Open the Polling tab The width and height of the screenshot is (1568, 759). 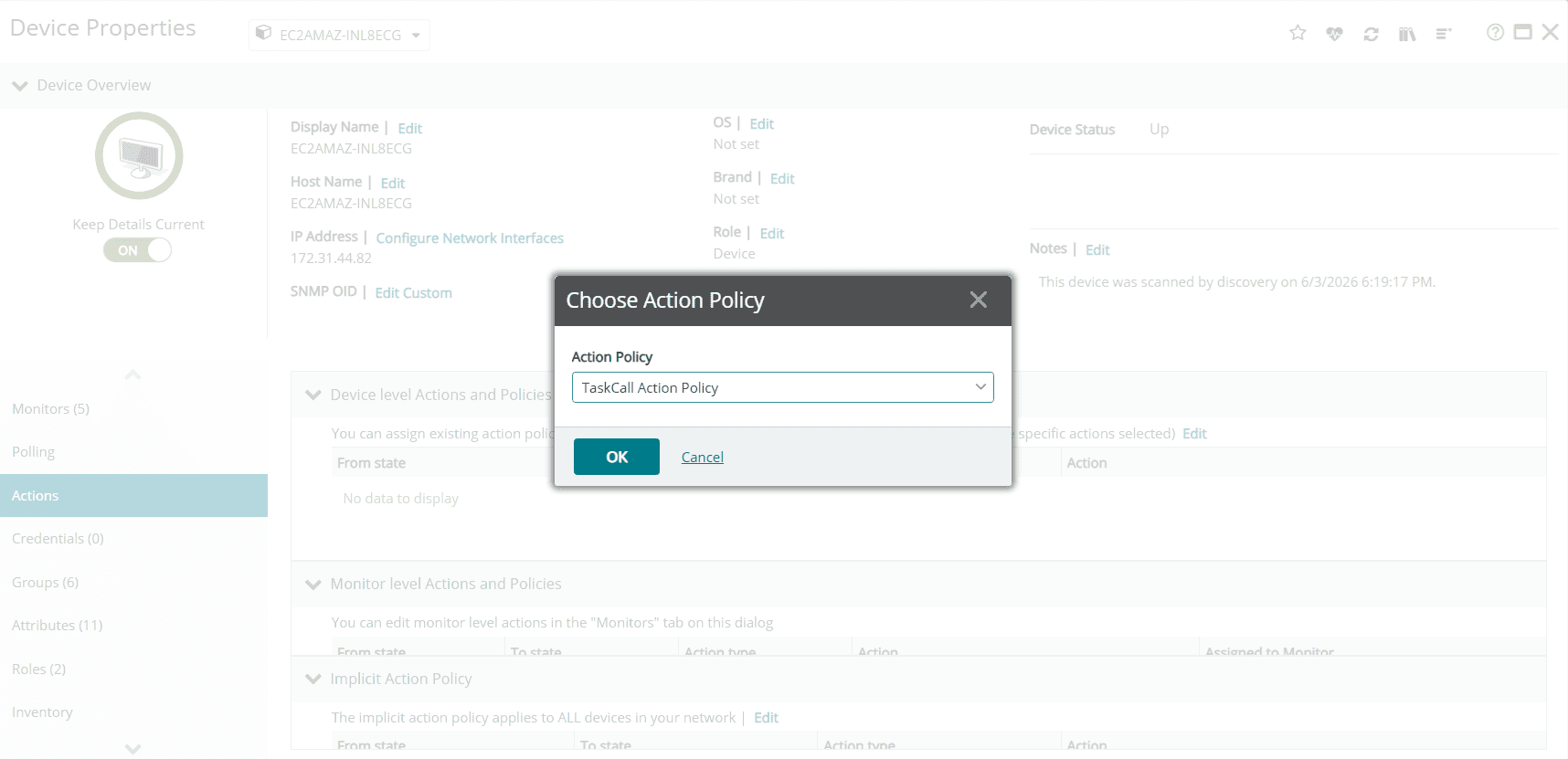(133, 452)
